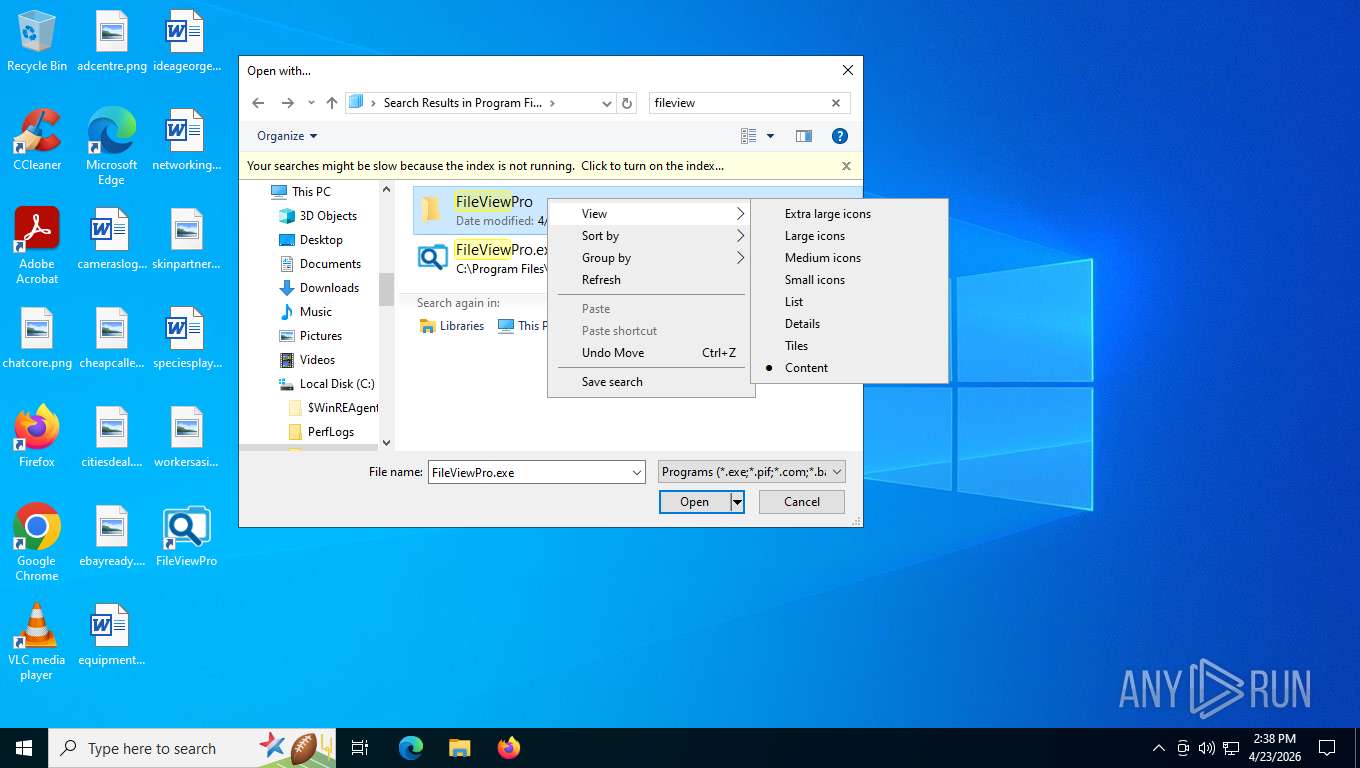Screen dimensions: 1360x768
Task: Click the Back arrow in dialog
Action: point(258,103)
